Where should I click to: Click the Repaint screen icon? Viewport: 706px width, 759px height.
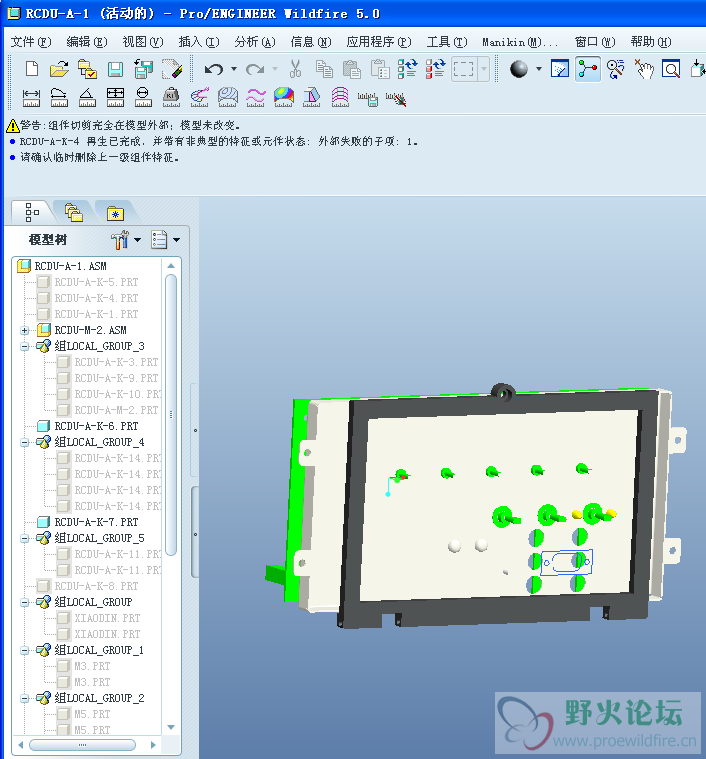click(560, 69)
